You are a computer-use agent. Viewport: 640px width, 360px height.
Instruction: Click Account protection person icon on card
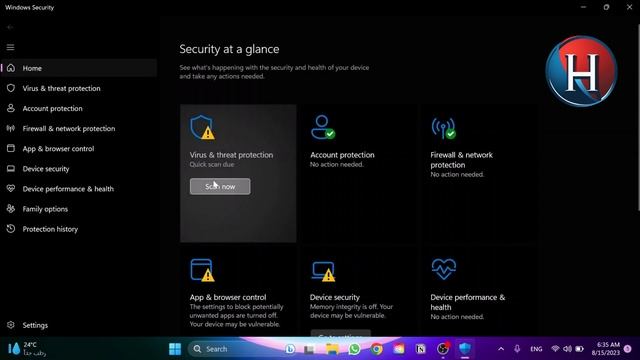(322, 127)
